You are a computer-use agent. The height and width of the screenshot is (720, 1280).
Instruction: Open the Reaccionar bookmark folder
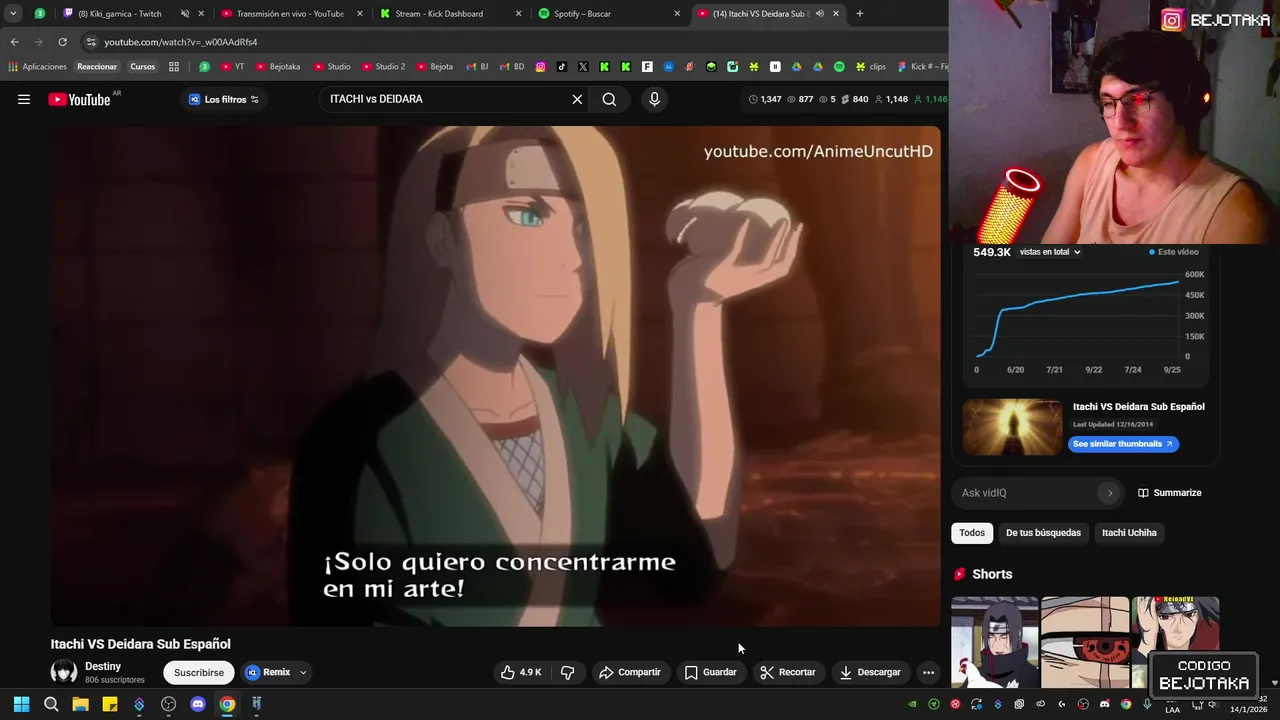click(97, 67)
